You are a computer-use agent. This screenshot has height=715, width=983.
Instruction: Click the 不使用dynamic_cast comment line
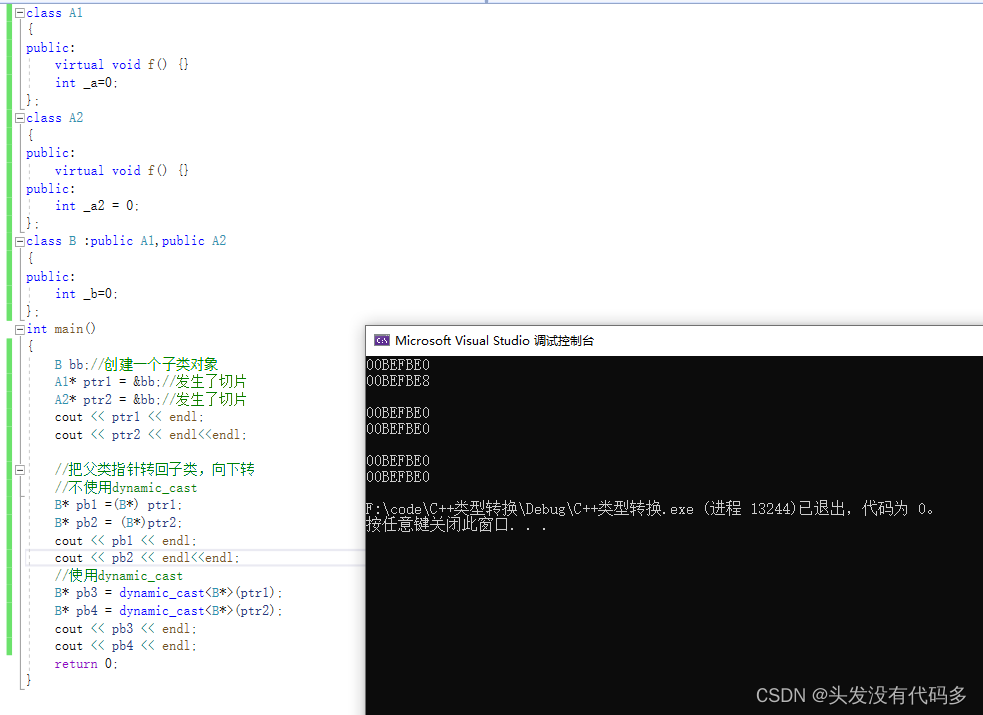(x=125, y=487)
